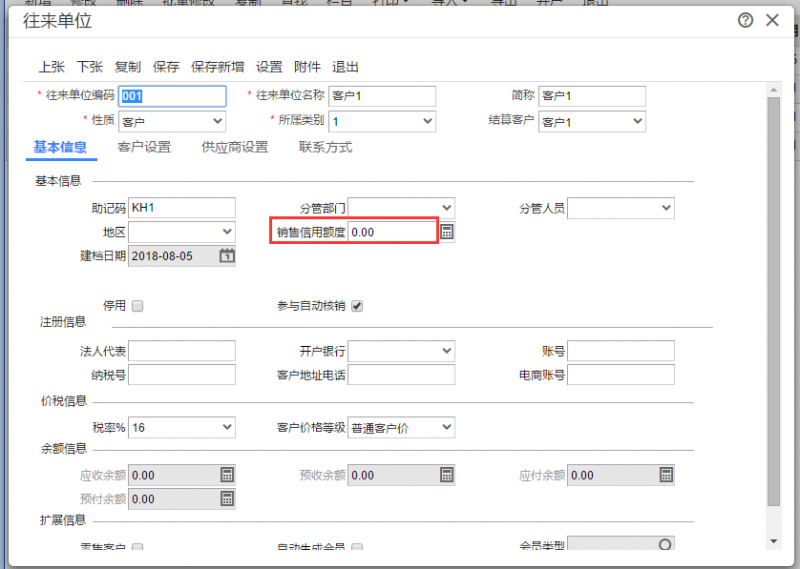Save the record with 保存
The image size is (800, 569).
coord(166,67)
